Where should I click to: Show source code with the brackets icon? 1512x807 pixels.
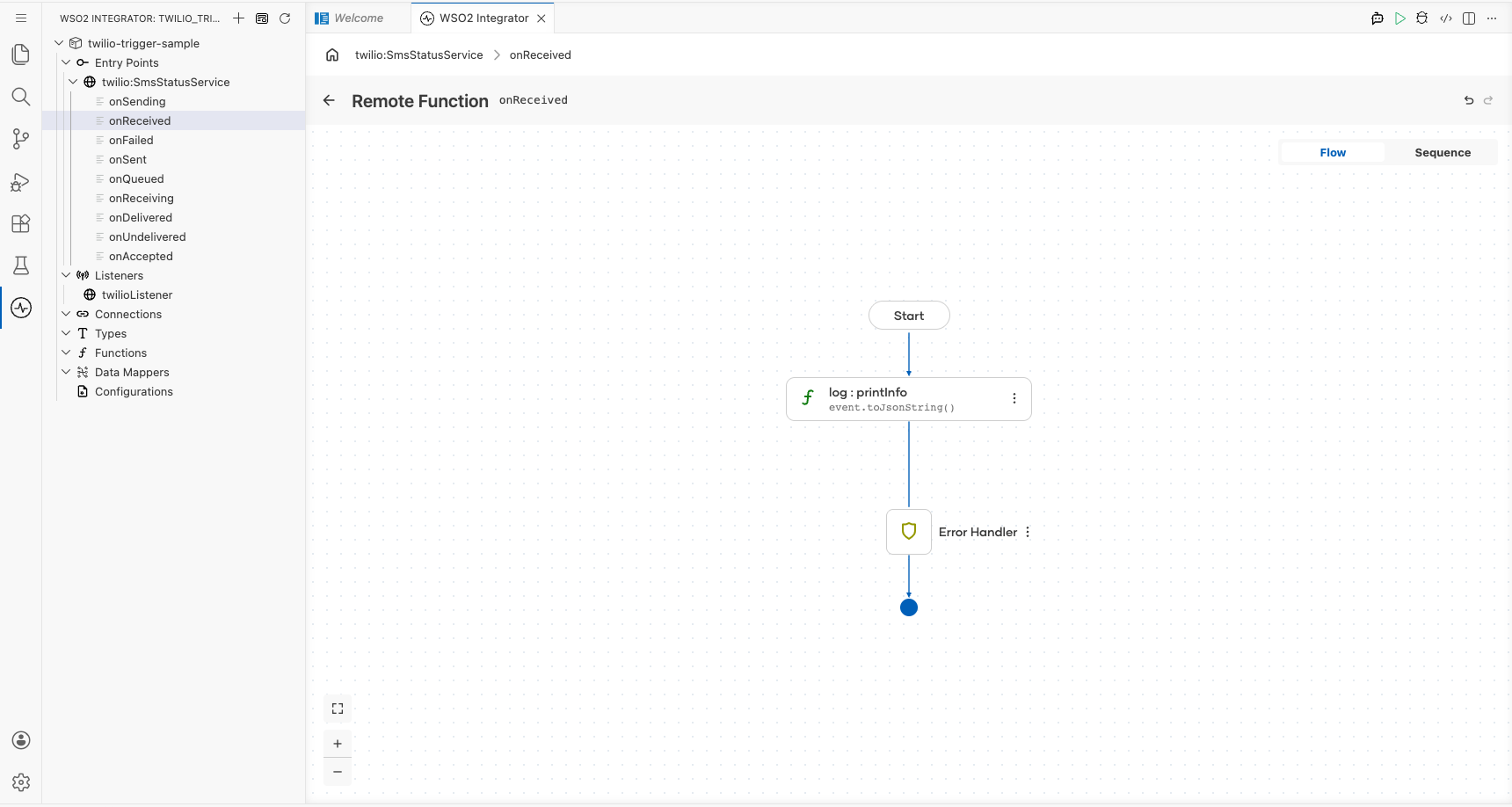(1446, 18)
